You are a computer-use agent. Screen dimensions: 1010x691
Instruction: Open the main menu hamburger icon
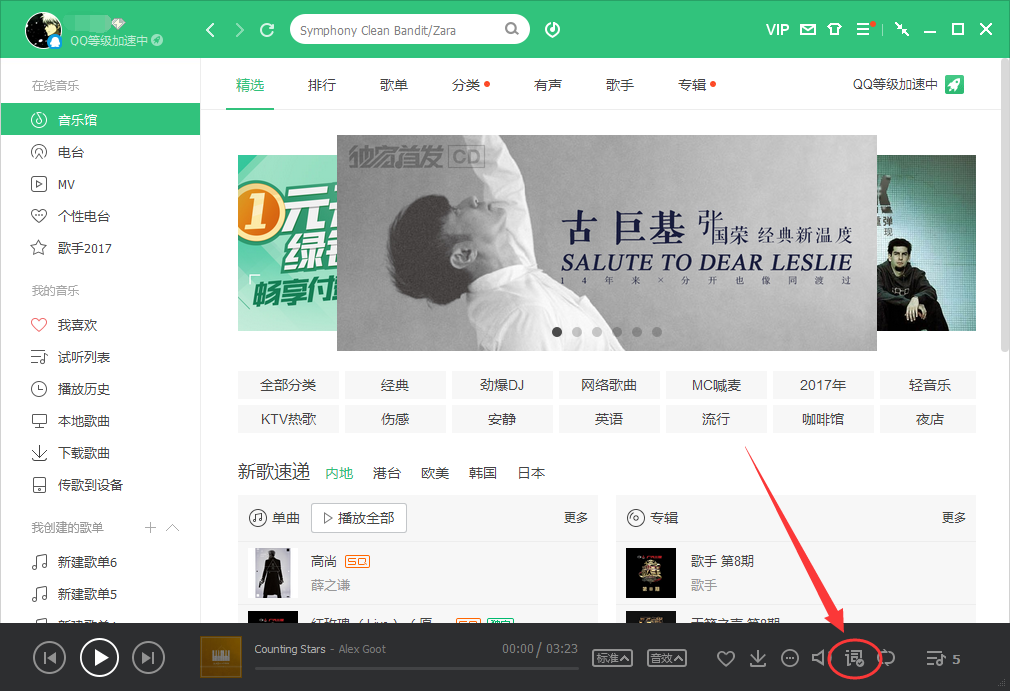864,30
